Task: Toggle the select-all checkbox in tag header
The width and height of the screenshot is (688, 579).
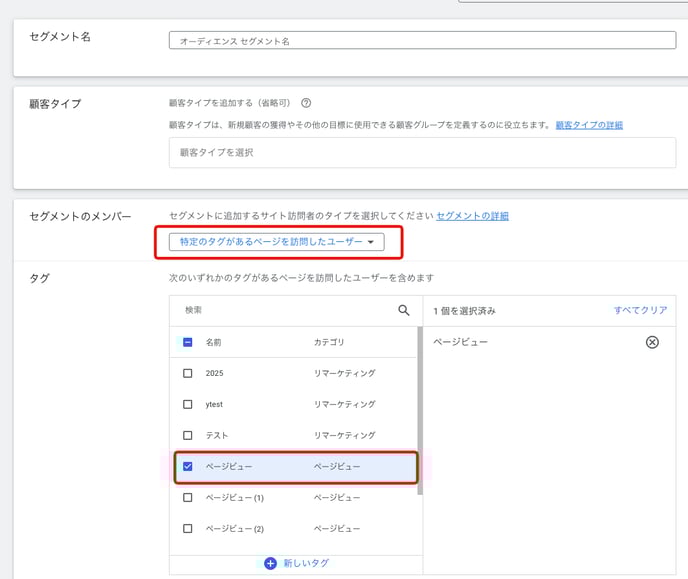Action: click(x=187, y=342)
